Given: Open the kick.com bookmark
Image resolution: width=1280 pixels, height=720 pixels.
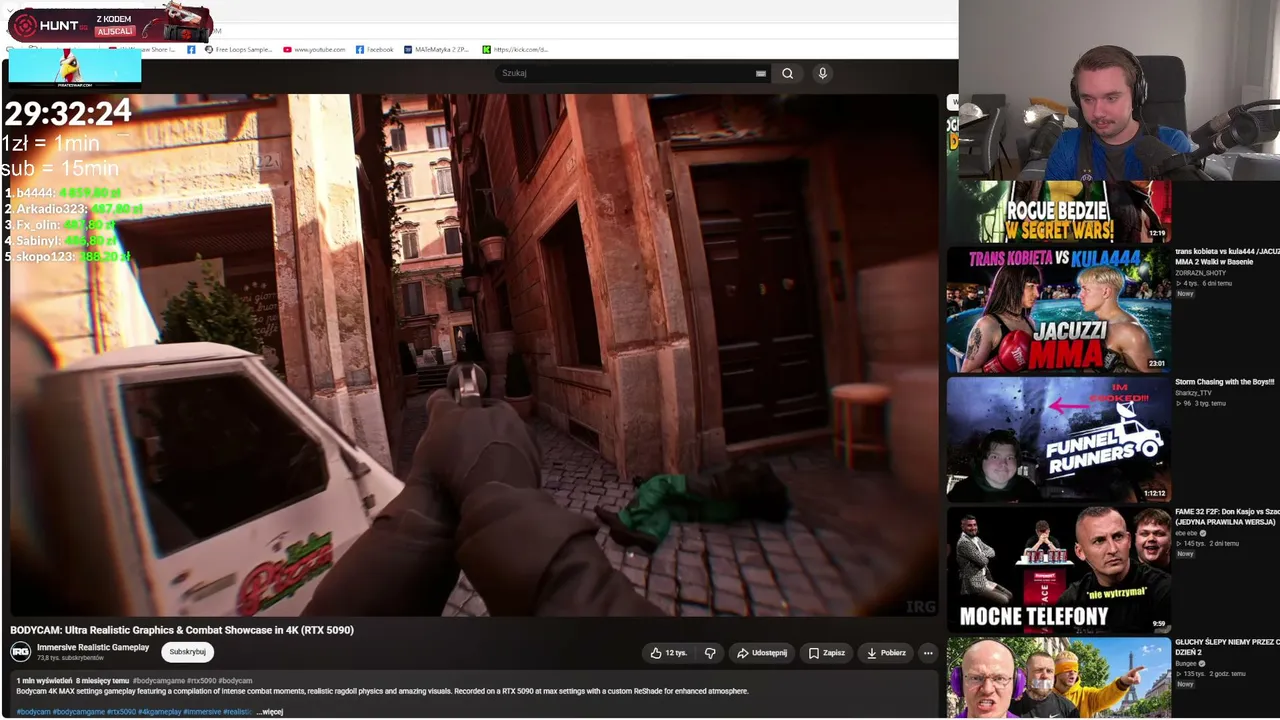Looking at the screenshot, I should click(515, 49).
